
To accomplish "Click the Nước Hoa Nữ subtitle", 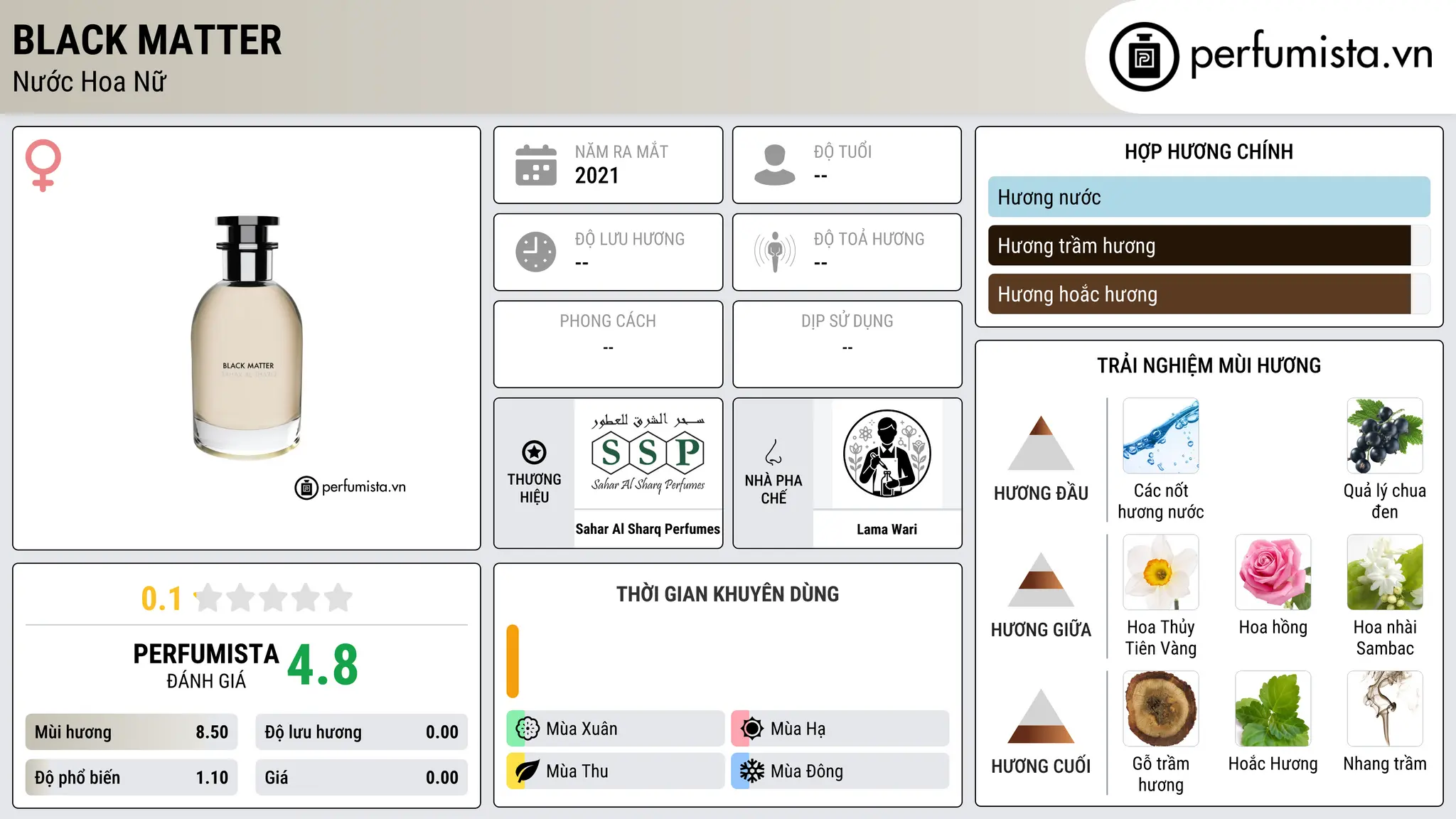I will click(x=90, y=82).
